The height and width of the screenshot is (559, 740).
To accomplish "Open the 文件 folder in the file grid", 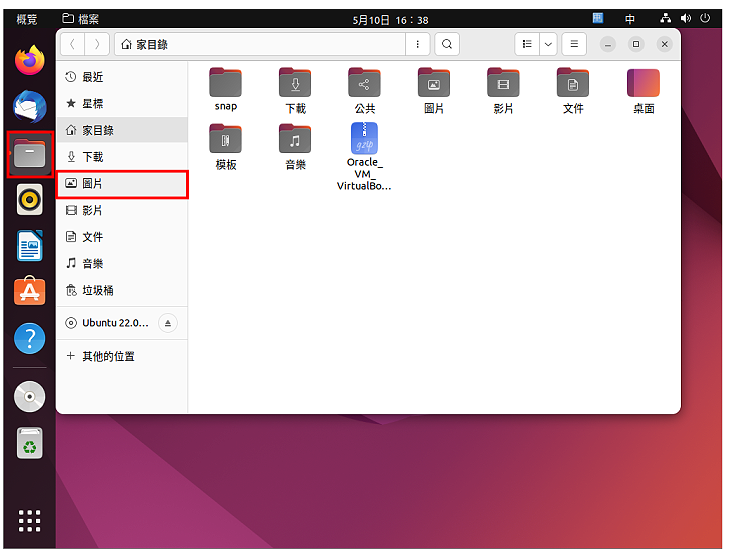I will [x=573, y=91].
